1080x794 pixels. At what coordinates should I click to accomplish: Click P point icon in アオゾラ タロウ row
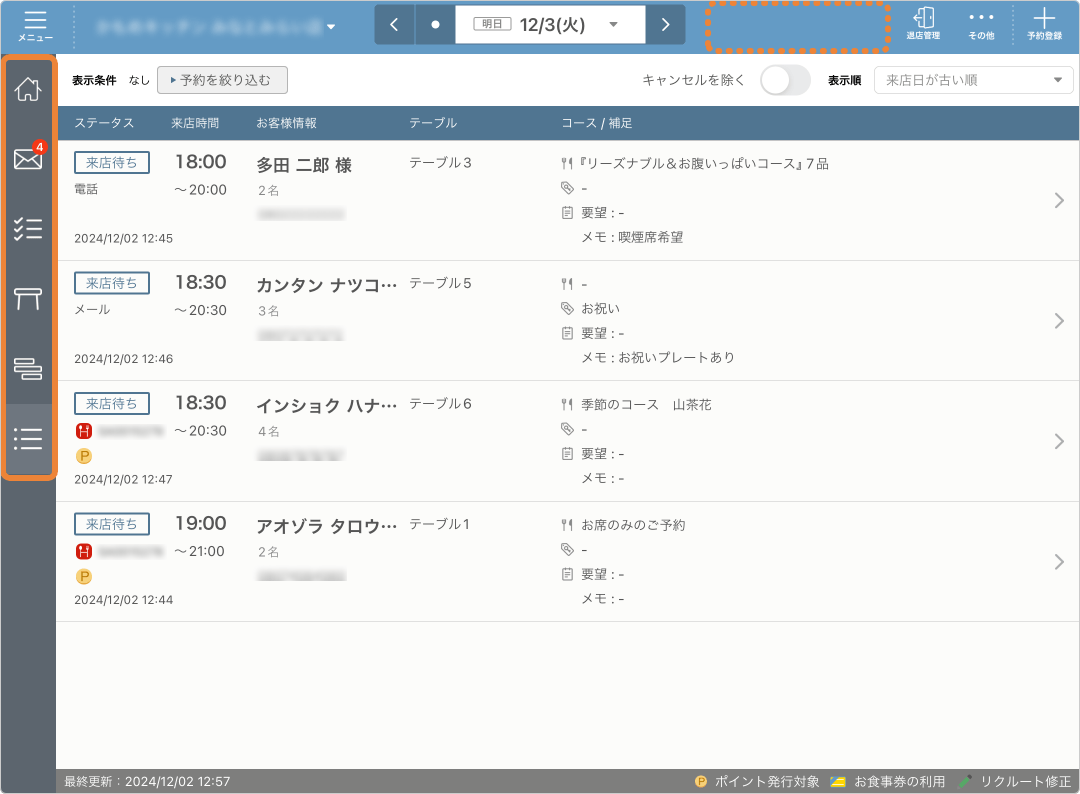click(84, 576)
